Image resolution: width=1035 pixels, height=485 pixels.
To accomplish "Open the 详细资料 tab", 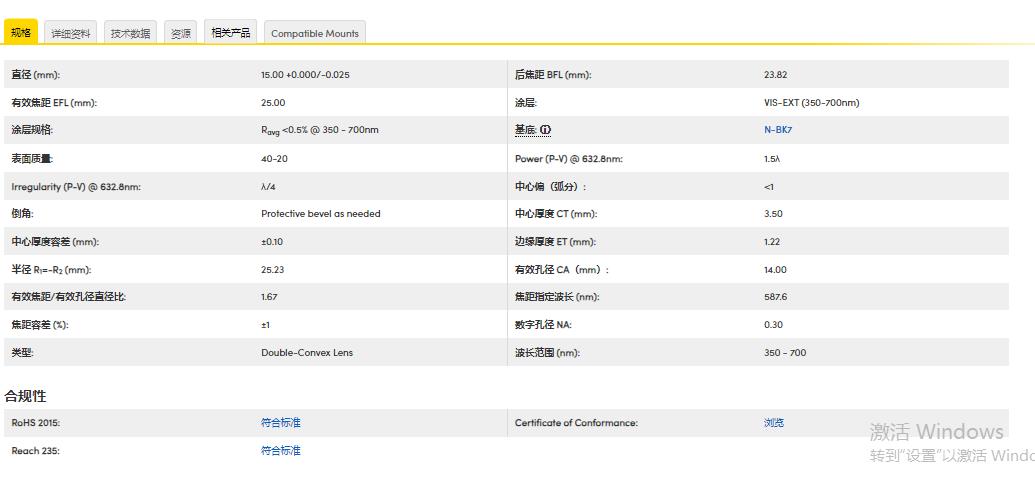I will coord(71,33).
